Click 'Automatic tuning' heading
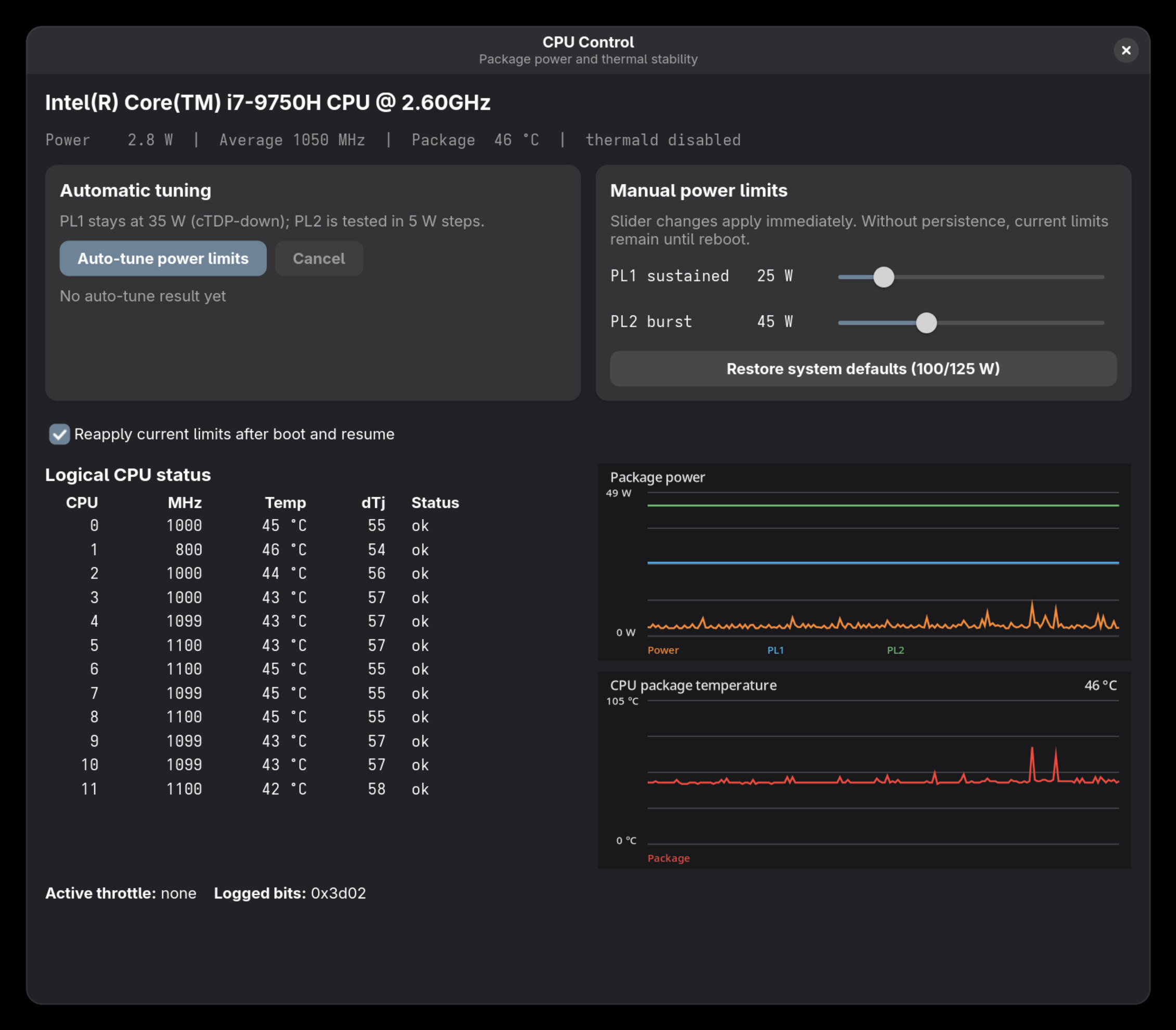This screenshot has width=1176, height=1030. (x=135, y=190)
